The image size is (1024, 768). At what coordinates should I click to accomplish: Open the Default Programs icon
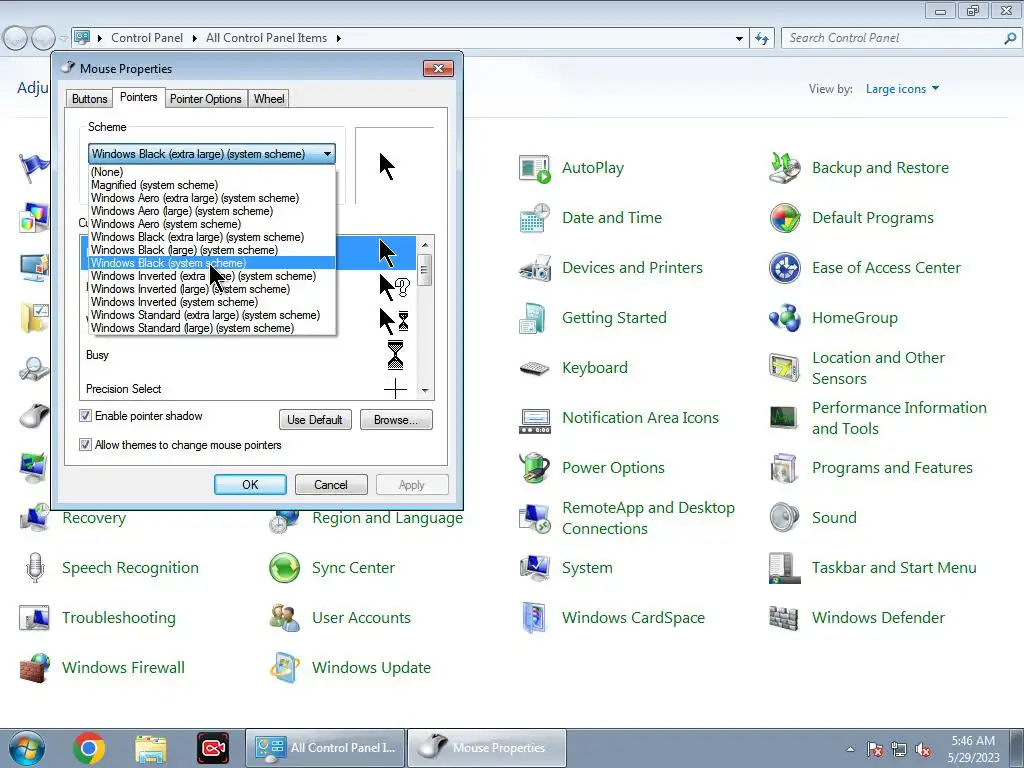point(784,218)
